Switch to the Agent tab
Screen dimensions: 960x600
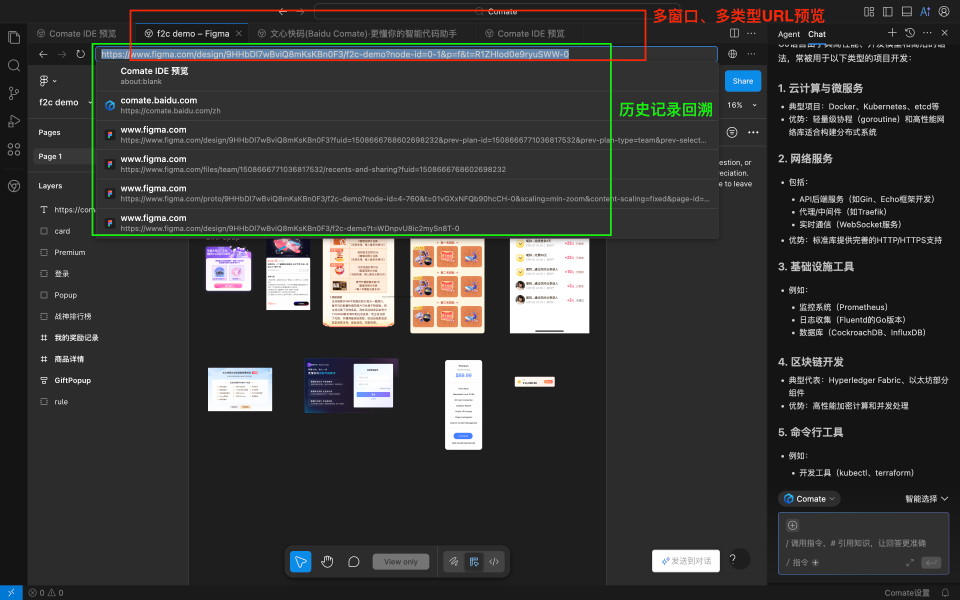pyautogui.click(x=789, y=34)
